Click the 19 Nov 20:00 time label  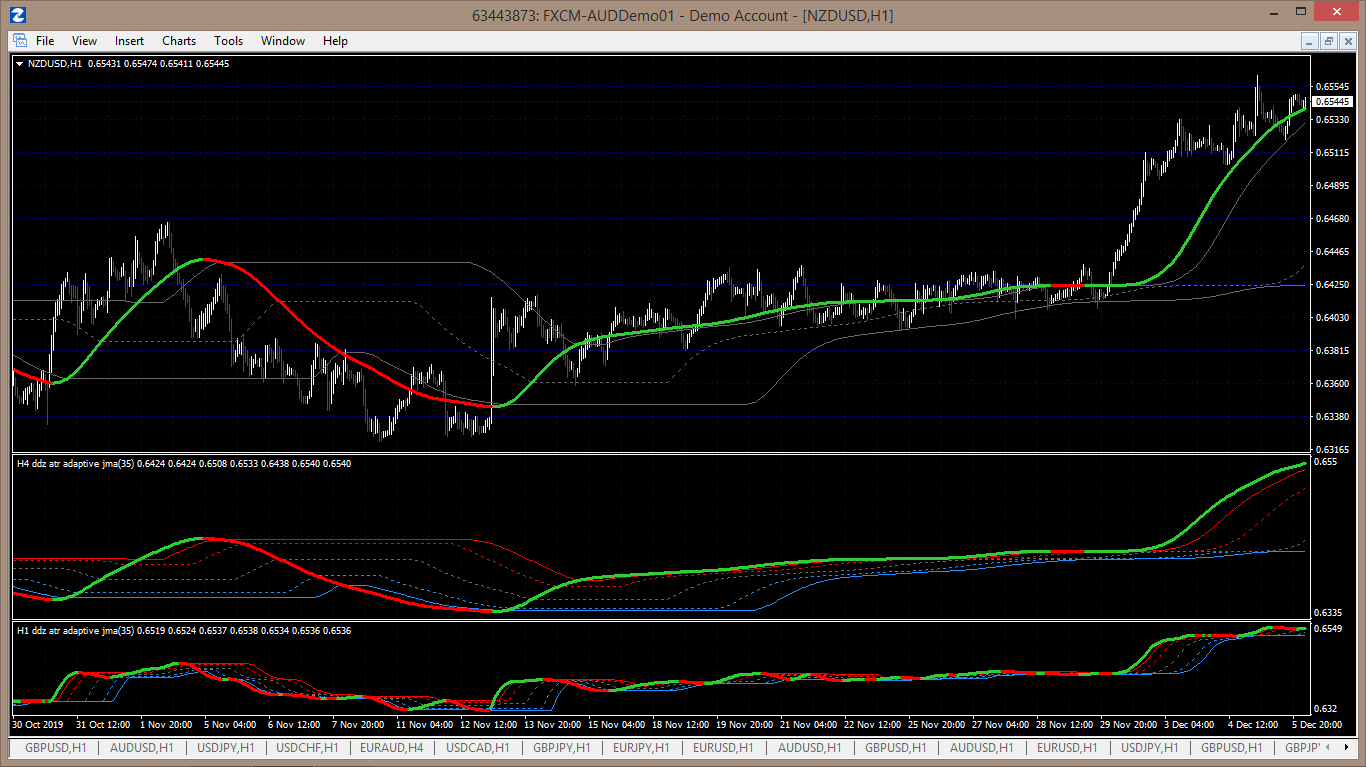coord(745,724)
